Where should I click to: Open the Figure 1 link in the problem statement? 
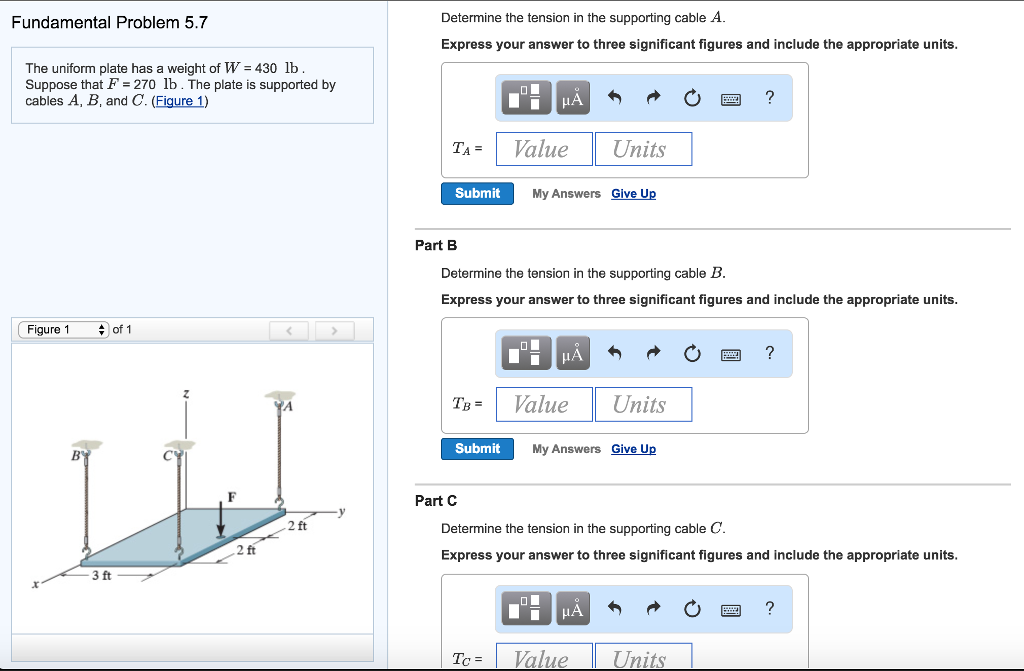179,100
